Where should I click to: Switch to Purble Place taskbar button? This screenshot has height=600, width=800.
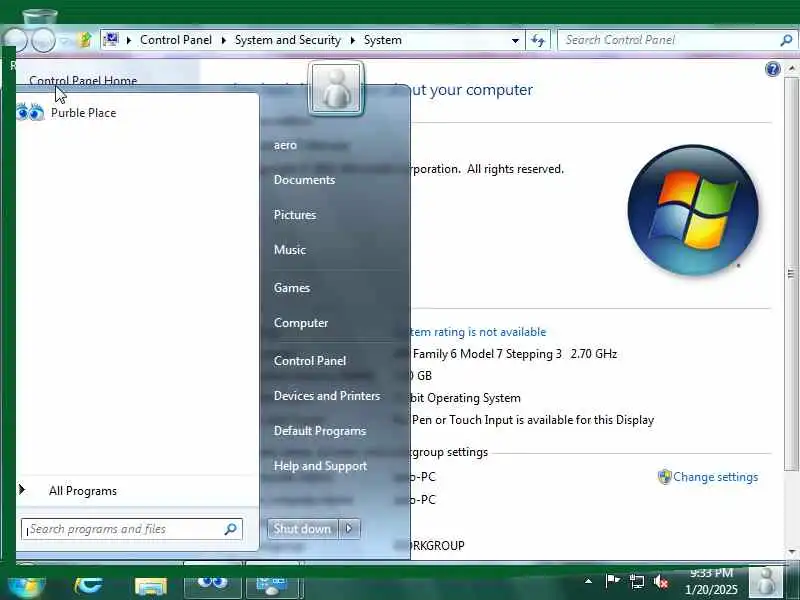coord(213,582)
